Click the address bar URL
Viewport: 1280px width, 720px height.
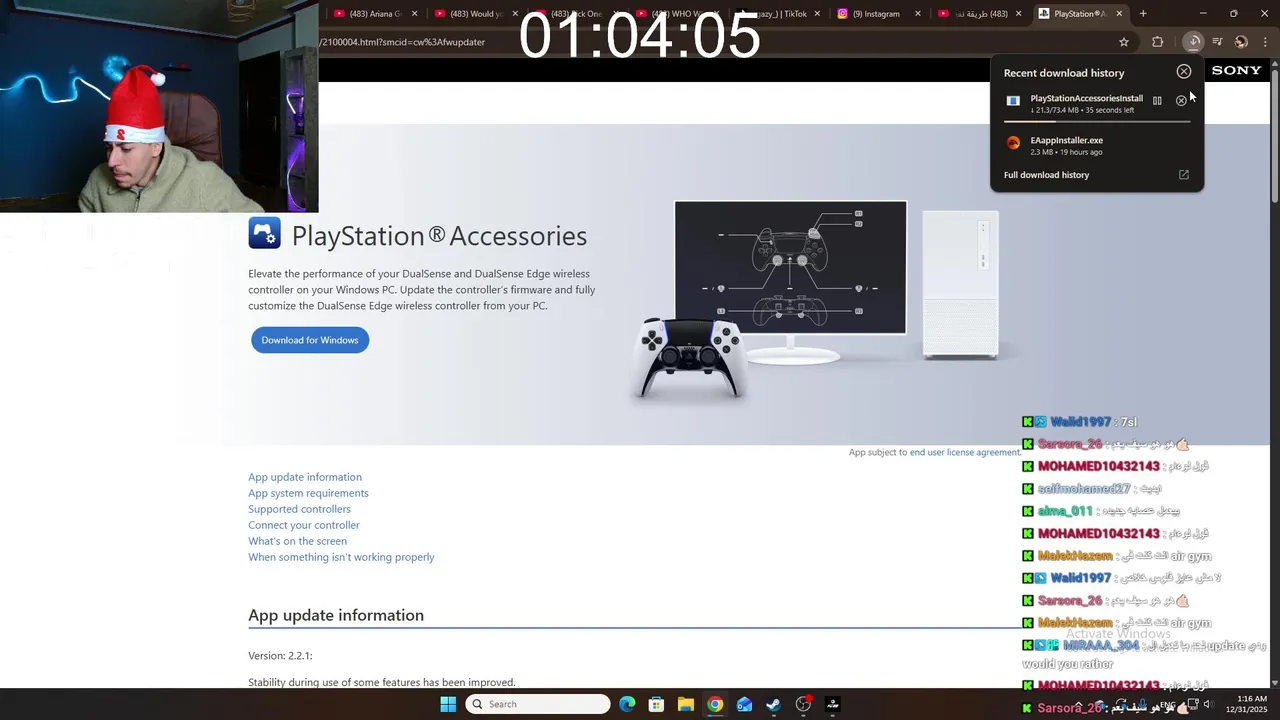click(402, 42)
